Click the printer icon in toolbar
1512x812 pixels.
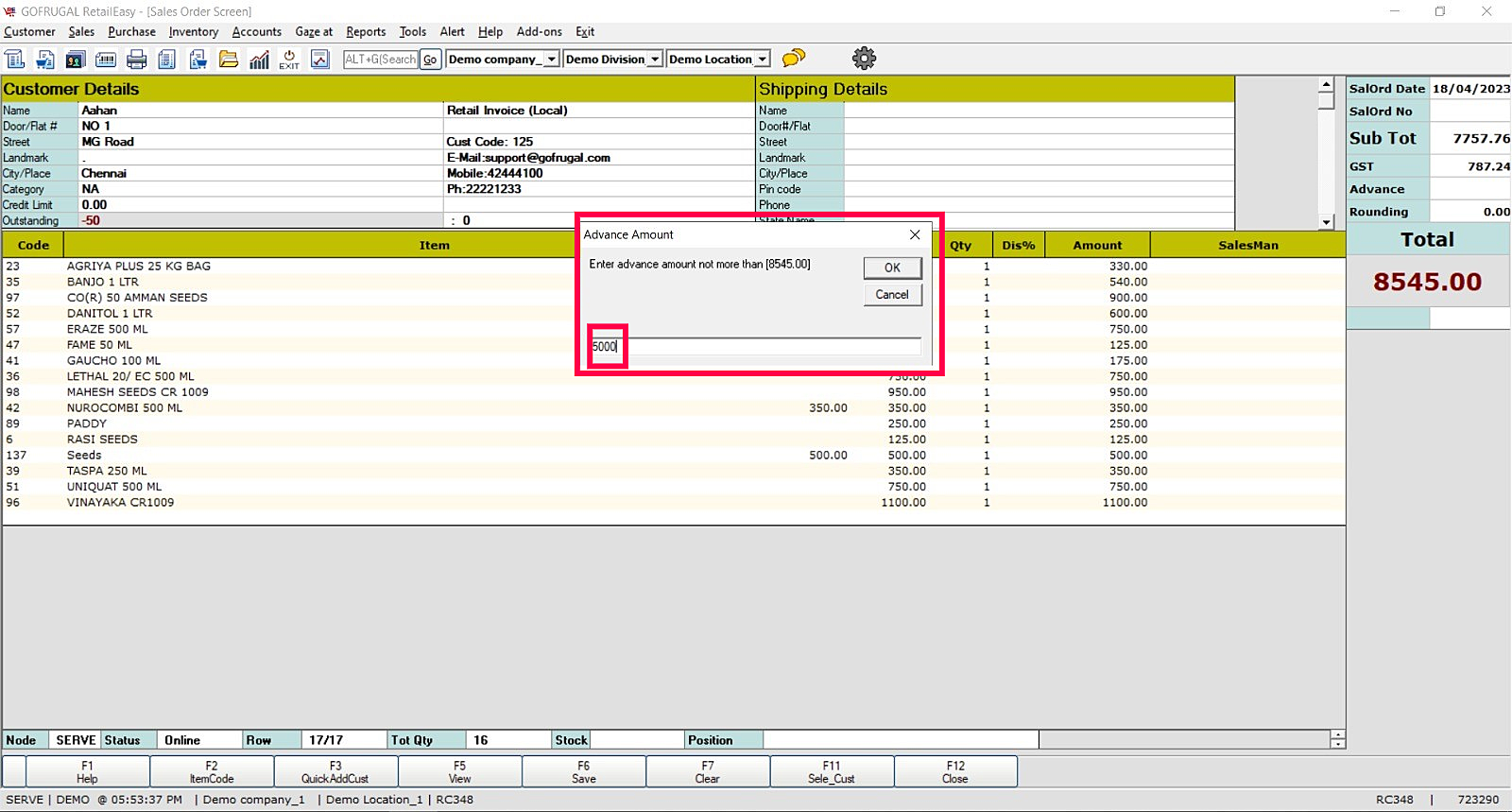tap(137, 59)
